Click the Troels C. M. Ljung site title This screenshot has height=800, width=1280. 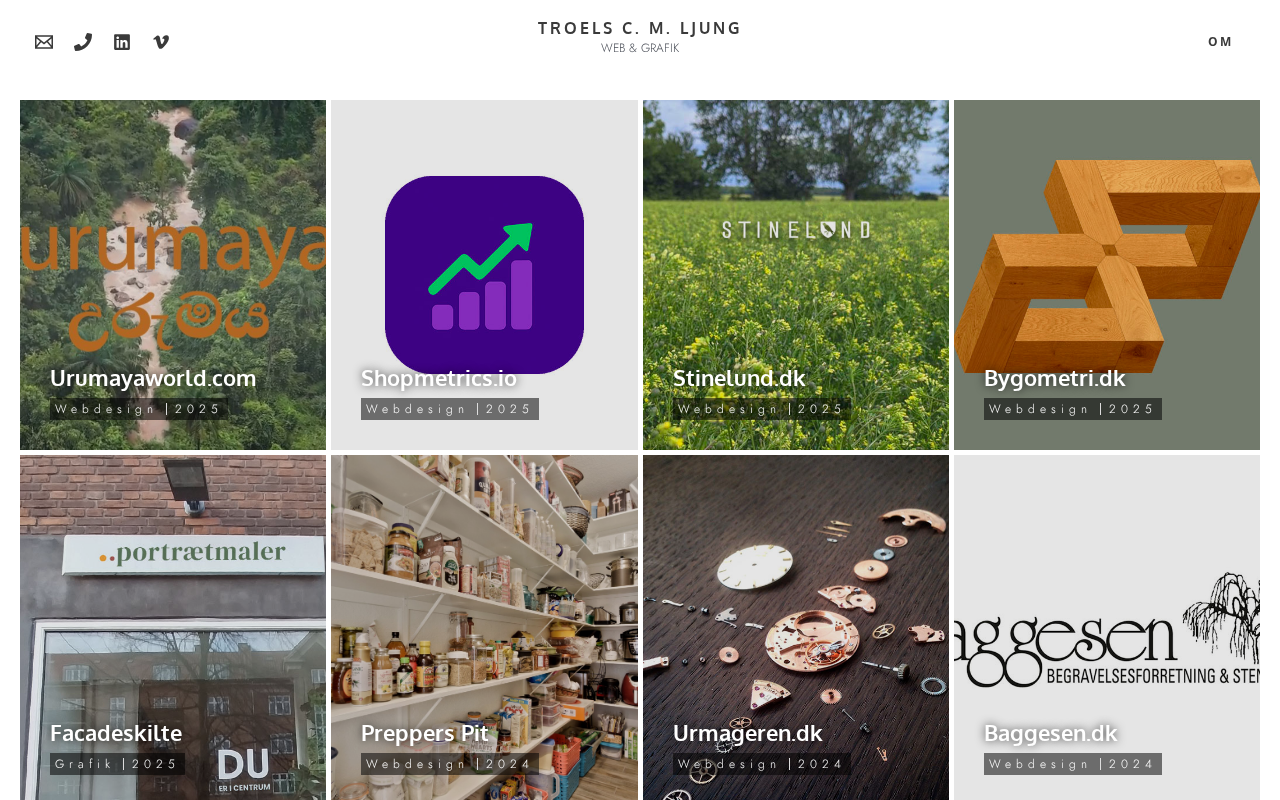click(x=640, y=28)
